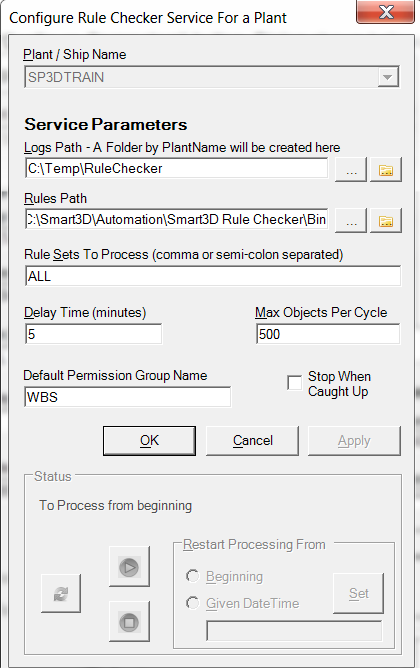The image size is (420, 668).
Task: Open the SP3DTRAIN plant combo box
Action: [x=212, y=77]
